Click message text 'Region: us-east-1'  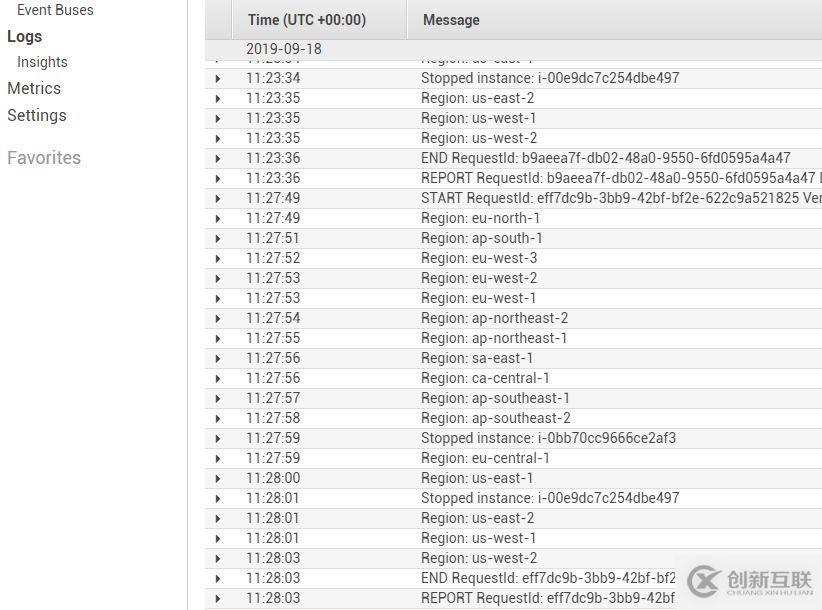click(x=477, y=477)
